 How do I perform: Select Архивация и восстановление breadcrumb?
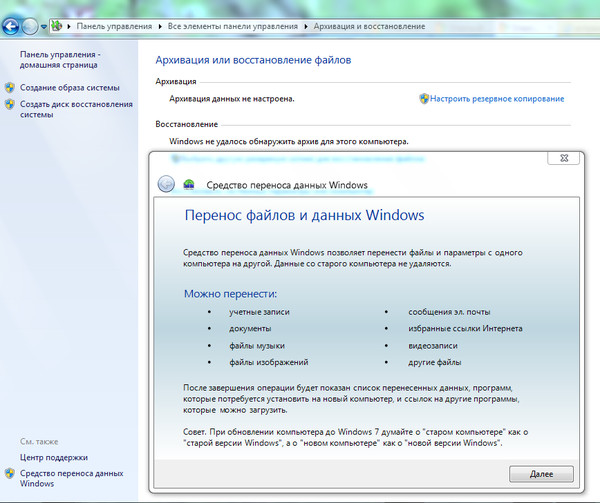[369, 26]
